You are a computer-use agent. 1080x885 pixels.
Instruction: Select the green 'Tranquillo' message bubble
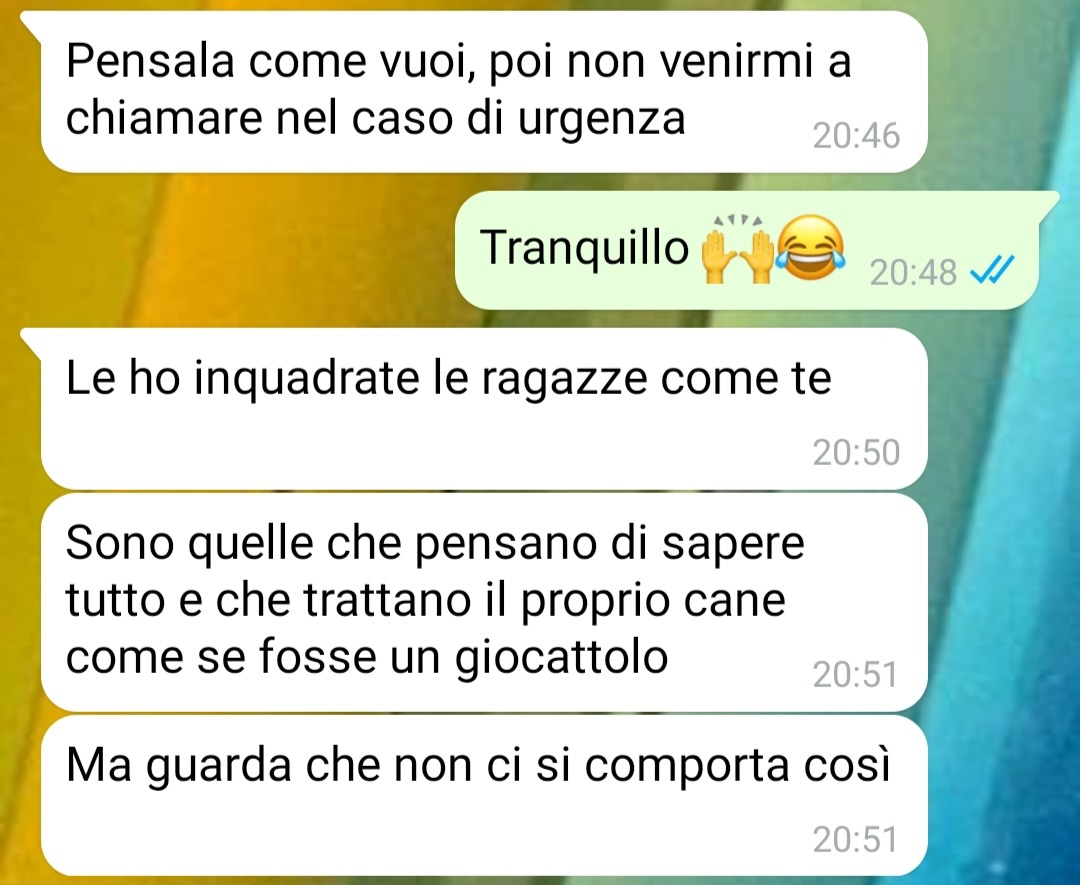pyautogui.click(x=747, y=250)
